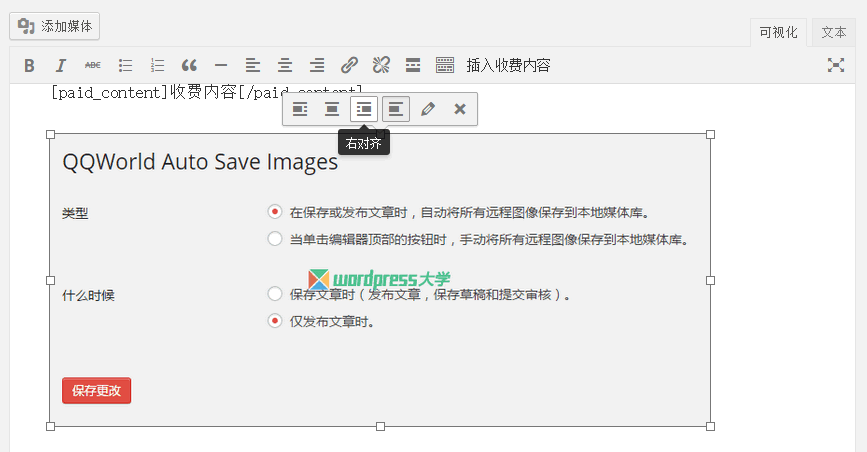867x452 pixels.
Task: Toggle italic formatting
Action: pyautogui.click(x=61, y=65)
